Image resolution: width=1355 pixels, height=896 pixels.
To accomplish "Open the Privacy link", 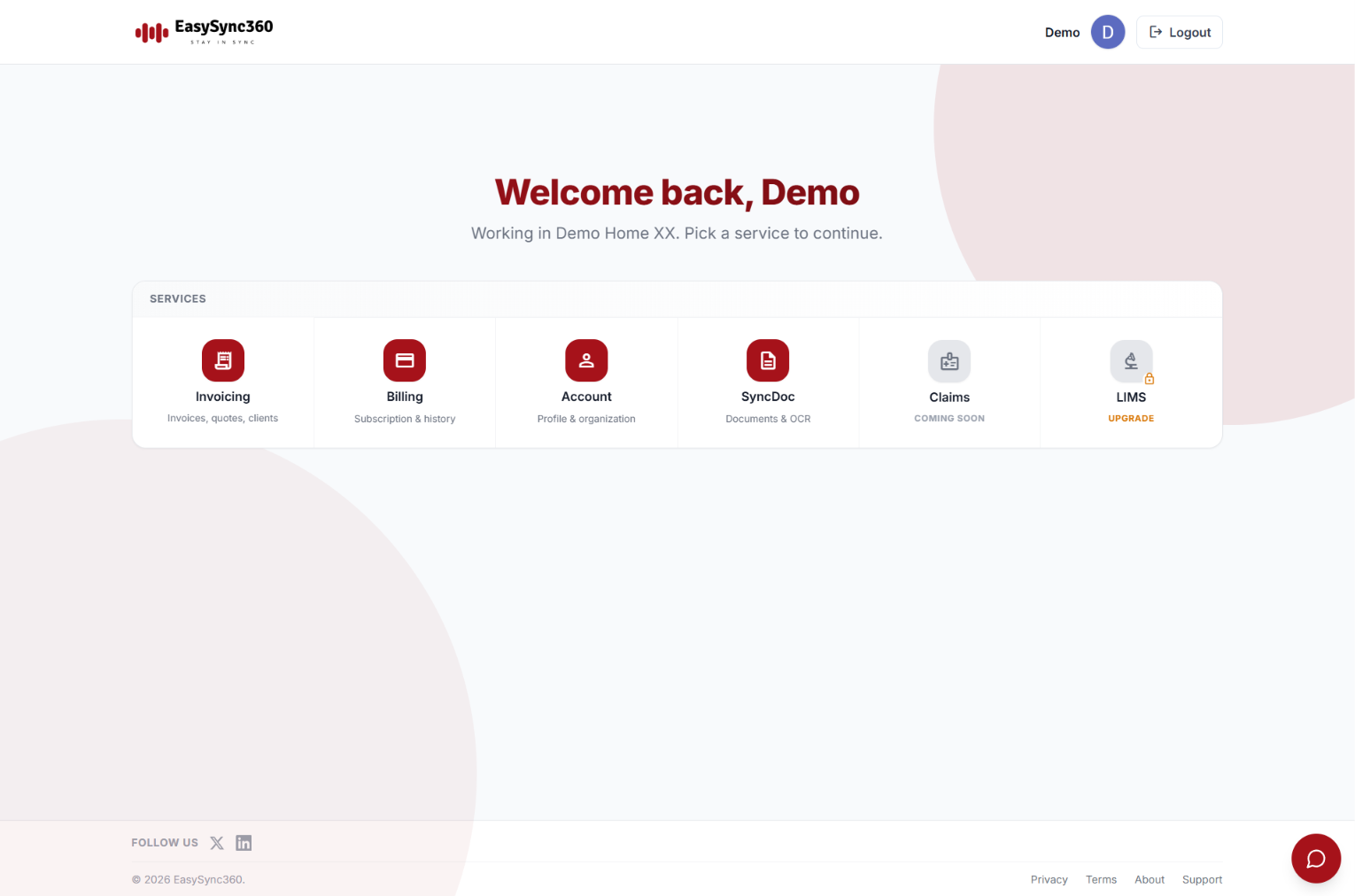I will (1049, 879).
